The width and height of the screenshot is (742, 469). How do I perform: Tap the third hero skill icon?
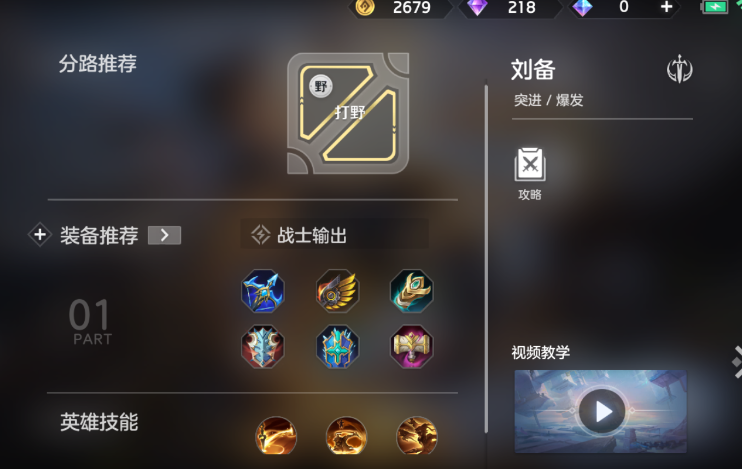(x=417, y=435)
